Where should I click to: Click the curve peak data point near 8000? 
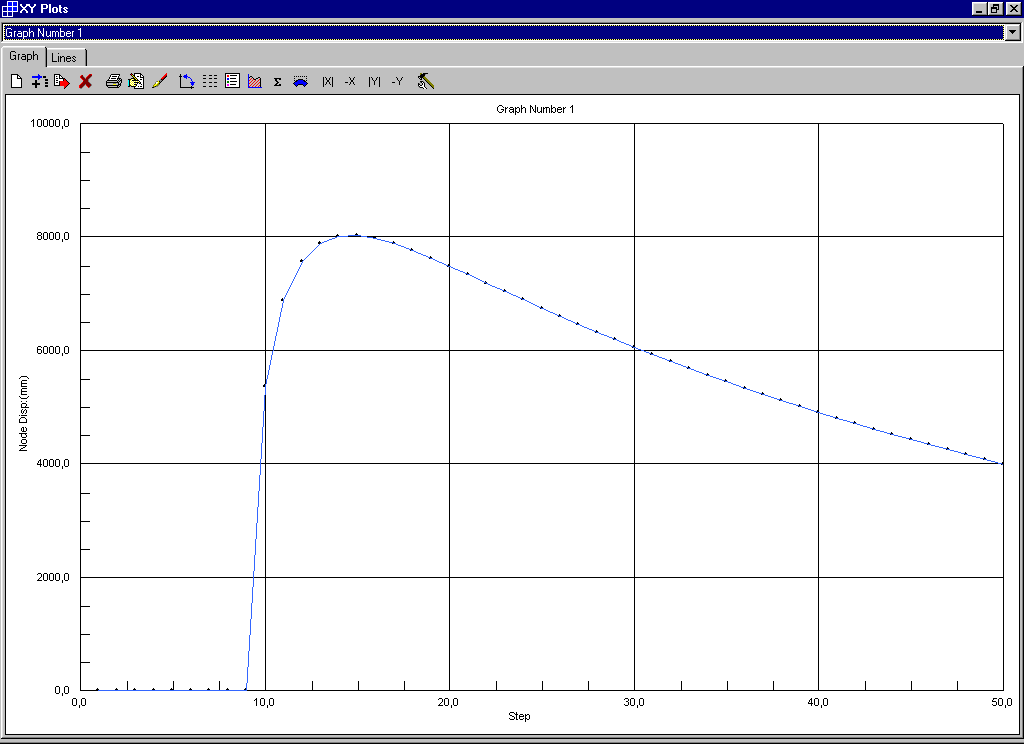[357, 235]
